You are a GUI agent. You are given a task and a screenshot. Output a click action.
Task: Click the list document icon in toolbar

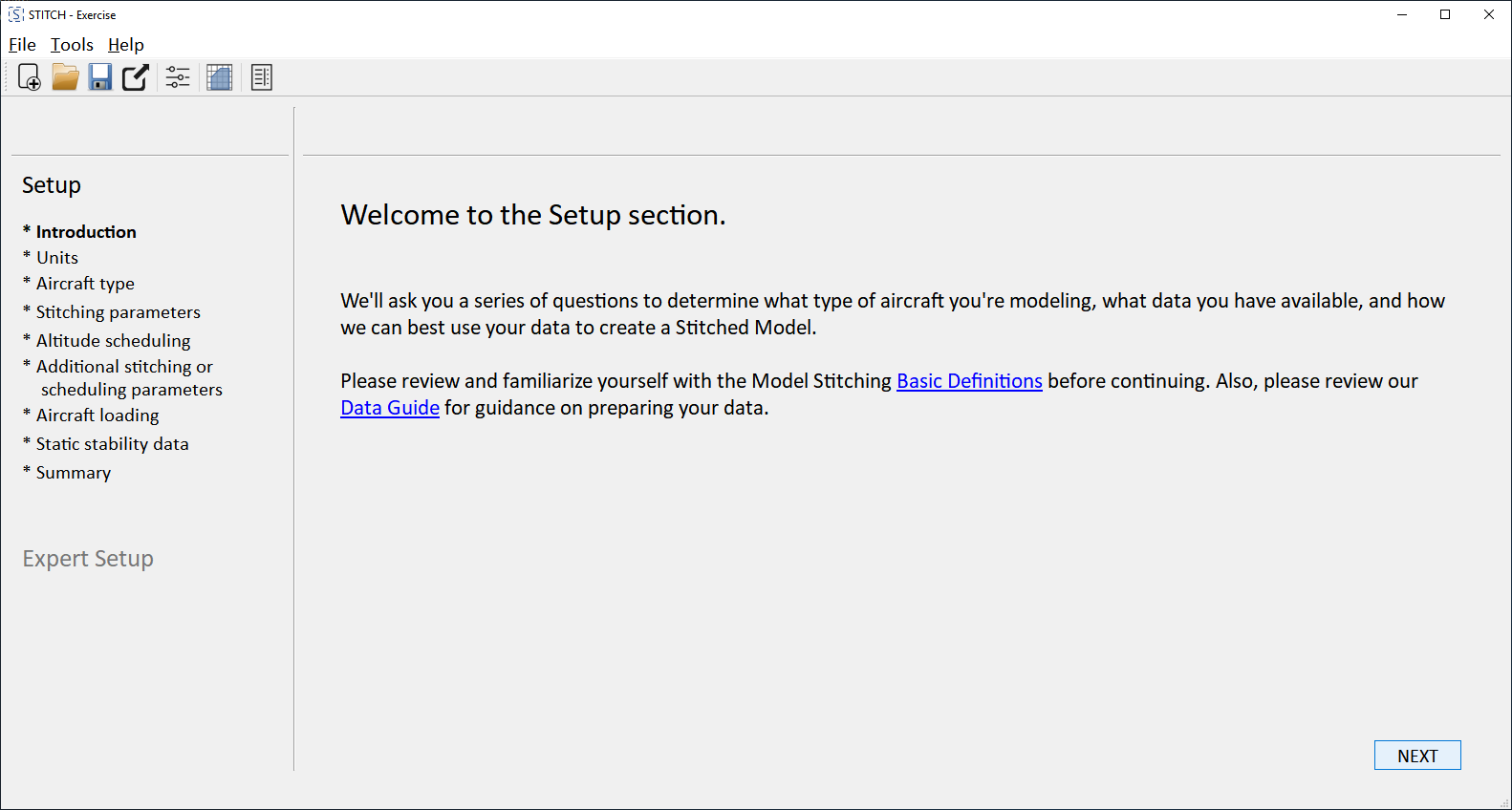tap(262, 77)
